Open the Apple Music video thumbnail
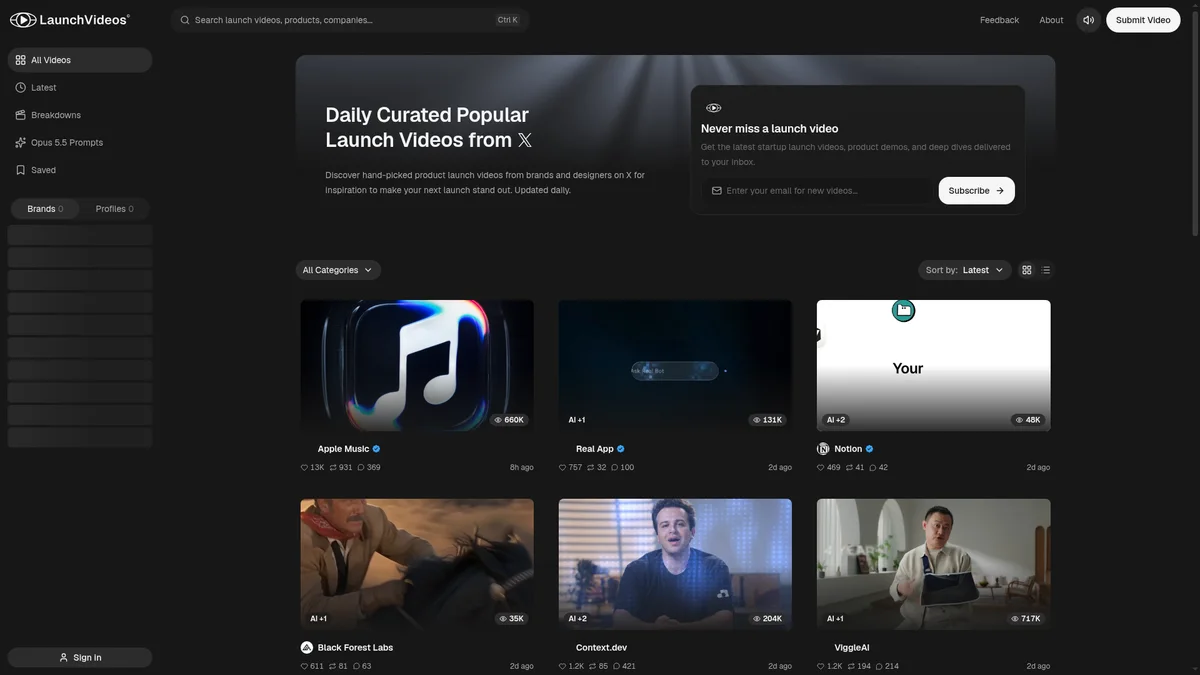The height and width of the screenshot is (675, 1200). click(417, 365)
